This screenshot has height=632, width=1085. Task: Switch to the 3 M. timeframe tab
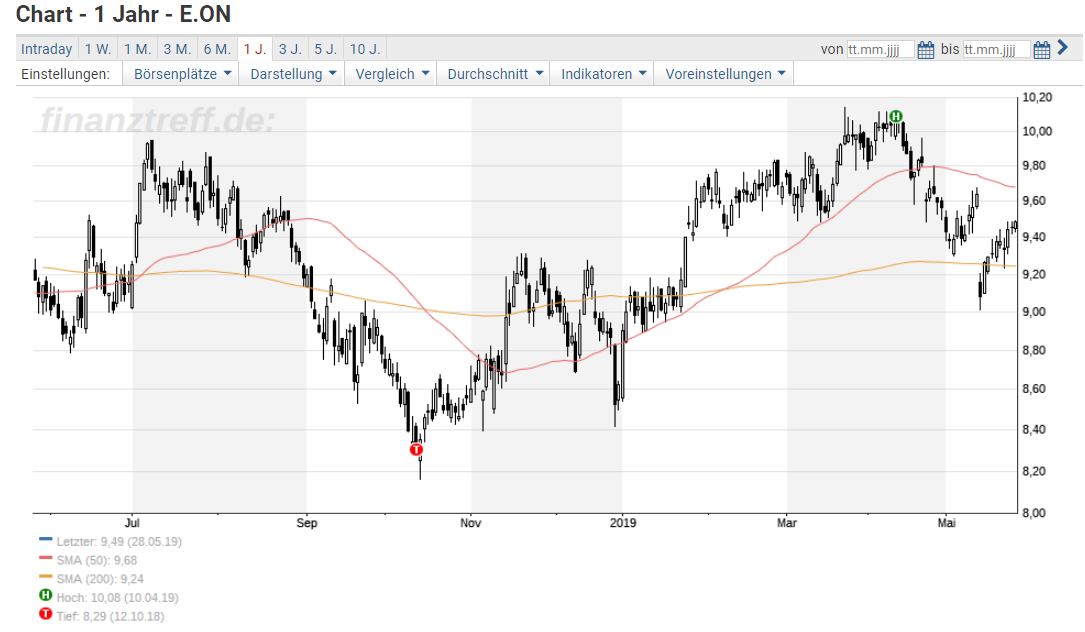pyautogui.click(x=177, y=49)
